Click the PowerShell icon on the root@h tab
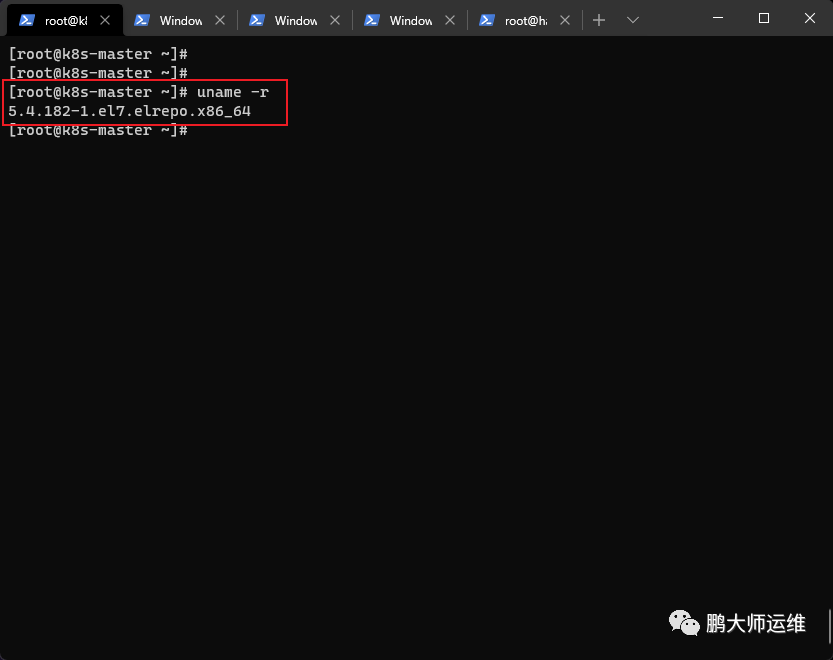The image size is (833, 660). point(487,20)
